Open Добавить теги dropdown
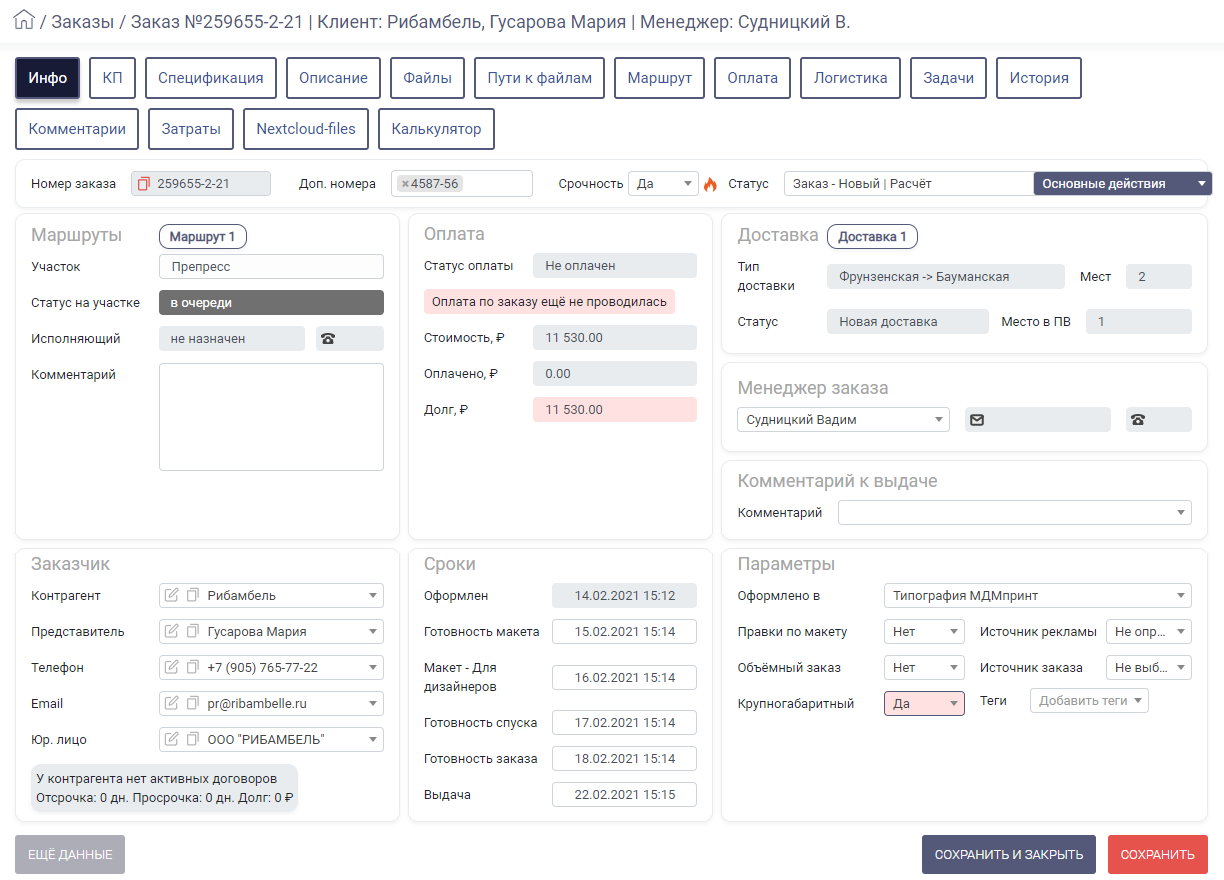The image size is (1224, 880). click(x=1090, y=701)
